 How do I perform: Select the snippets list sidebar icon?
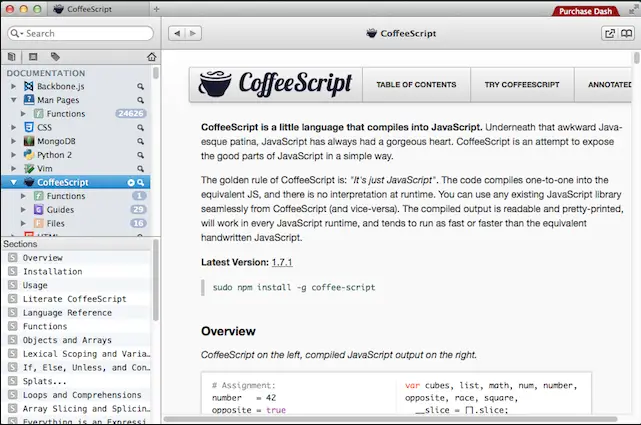click(x=33, y=57)
